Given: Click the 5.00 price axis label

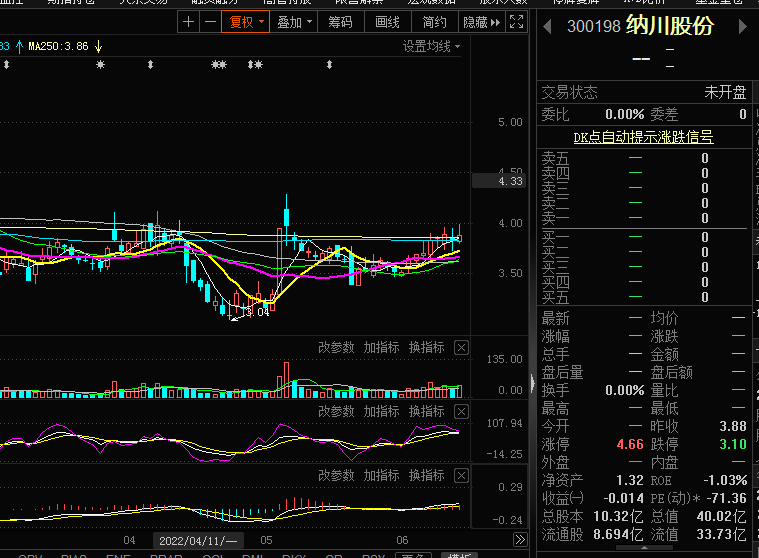Looking at the screenshot, I should (510, 122).
